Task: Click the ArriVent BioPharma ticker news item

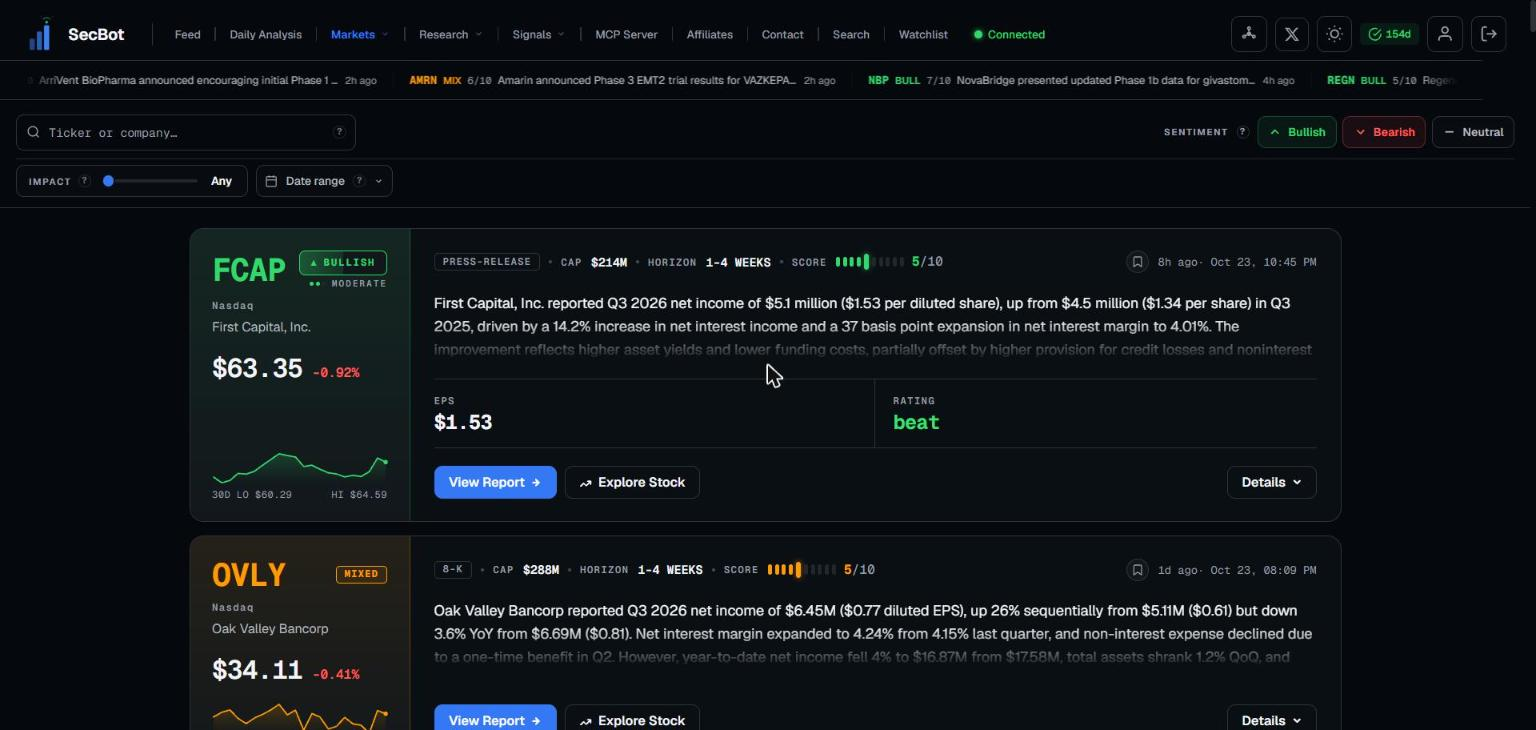Action: coord(200,80)
